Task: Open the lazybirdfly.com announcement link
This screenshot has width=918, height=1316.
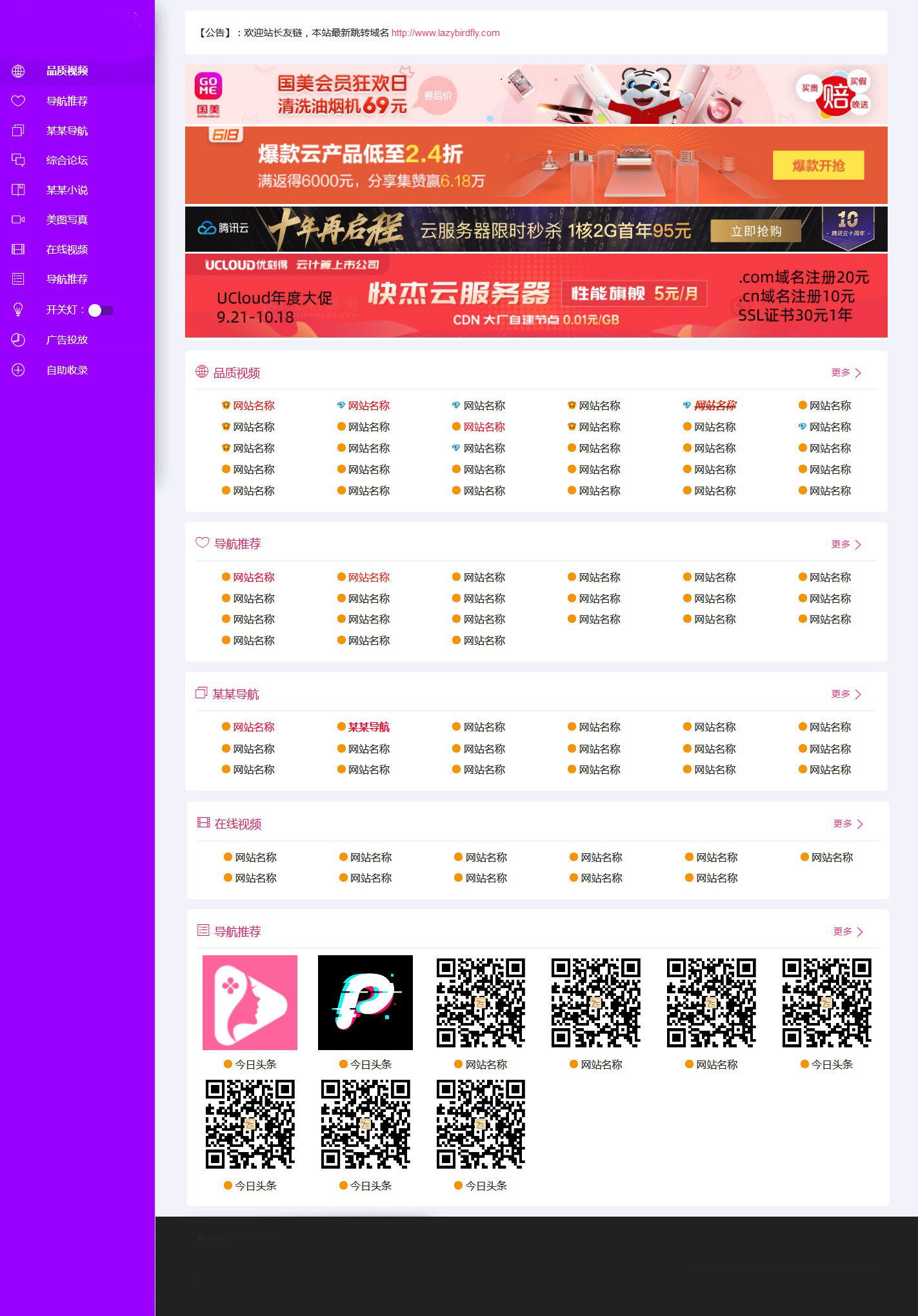Action: 445,33
